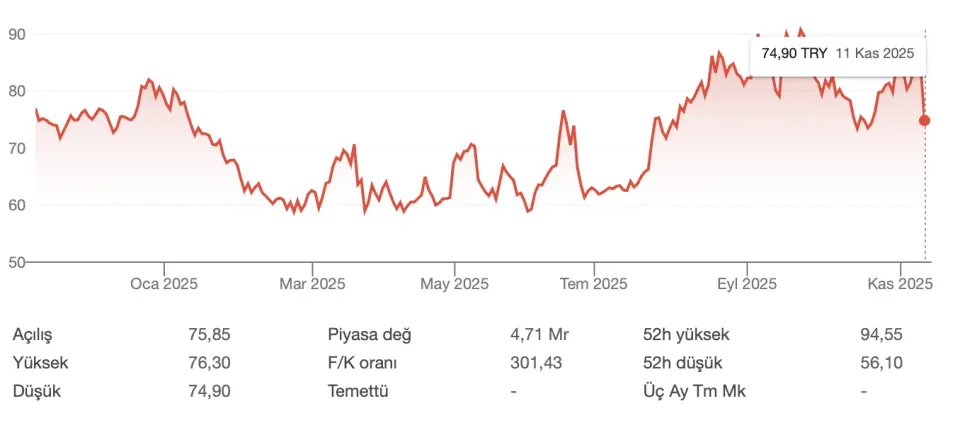Viewport: 960px width, 428px height.
Task: Click the Piyasa değ label
Action: [x=369, y=335]
